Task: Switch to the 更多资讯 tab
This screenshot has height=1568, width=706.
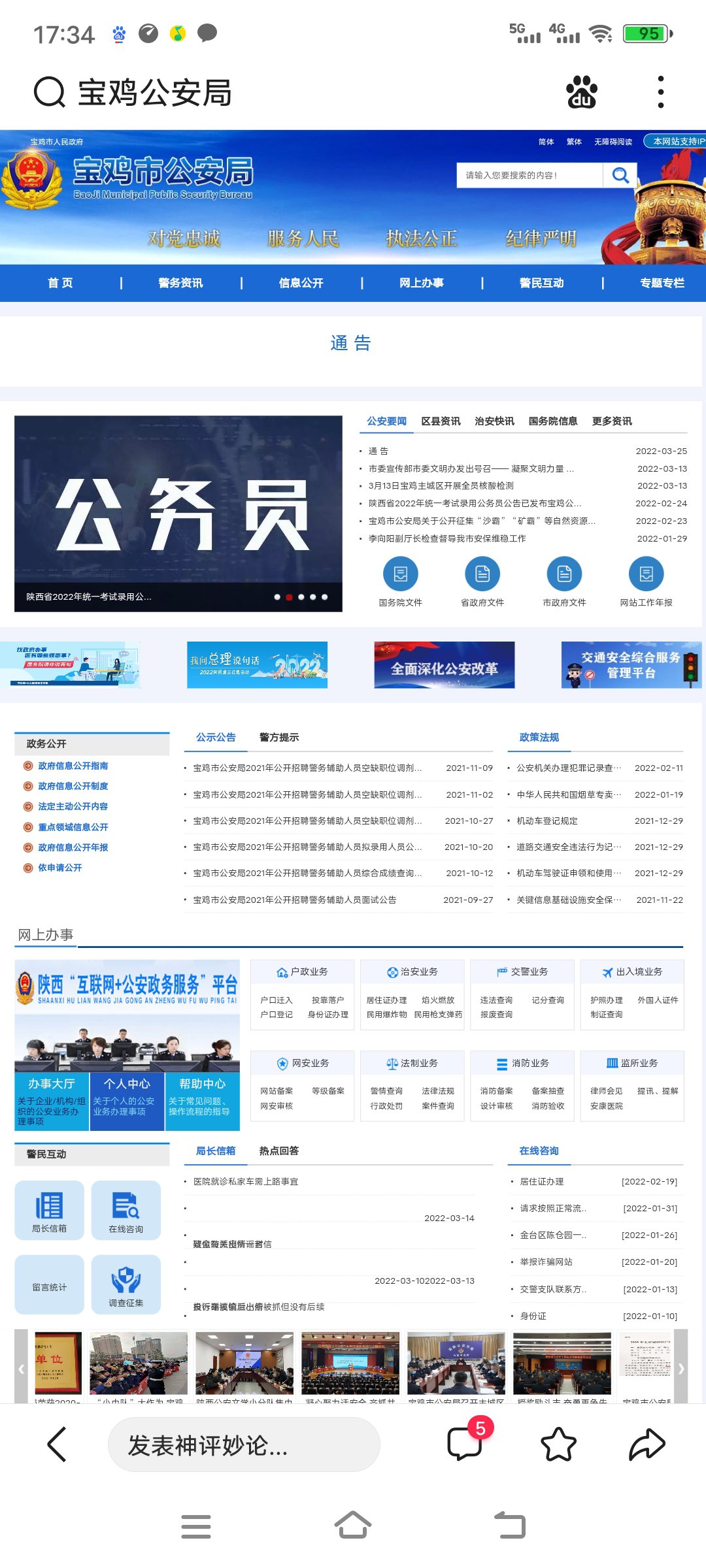Action: [612, 421]
